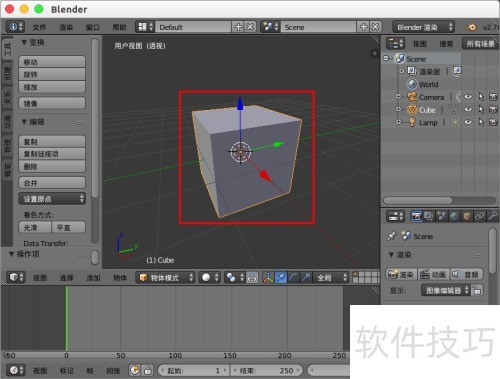Image resolution: width=500 pixels, height=379 pixels.
Task: Select the scale manipulator icon
Action: point(306,277)
